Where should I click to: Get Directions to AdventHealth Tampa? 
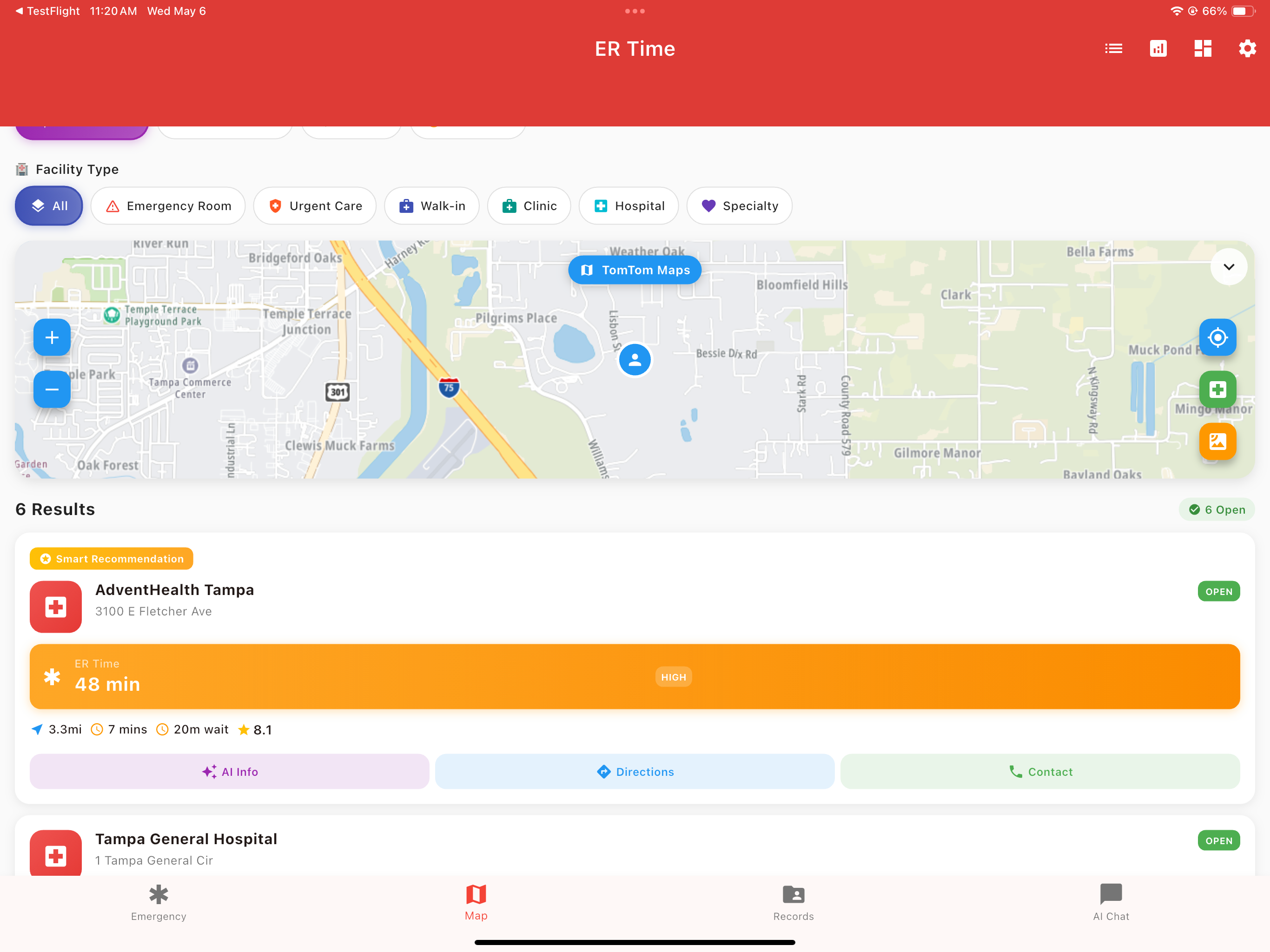tap(635, 772)
